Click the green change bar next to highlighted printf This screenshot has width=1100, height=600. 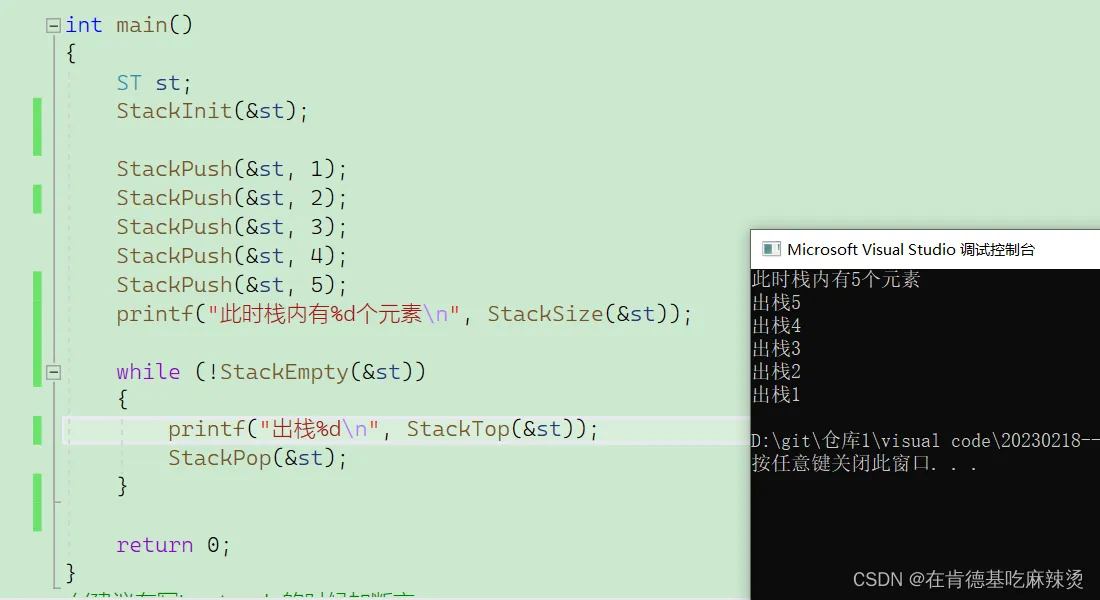coord(37,428)
